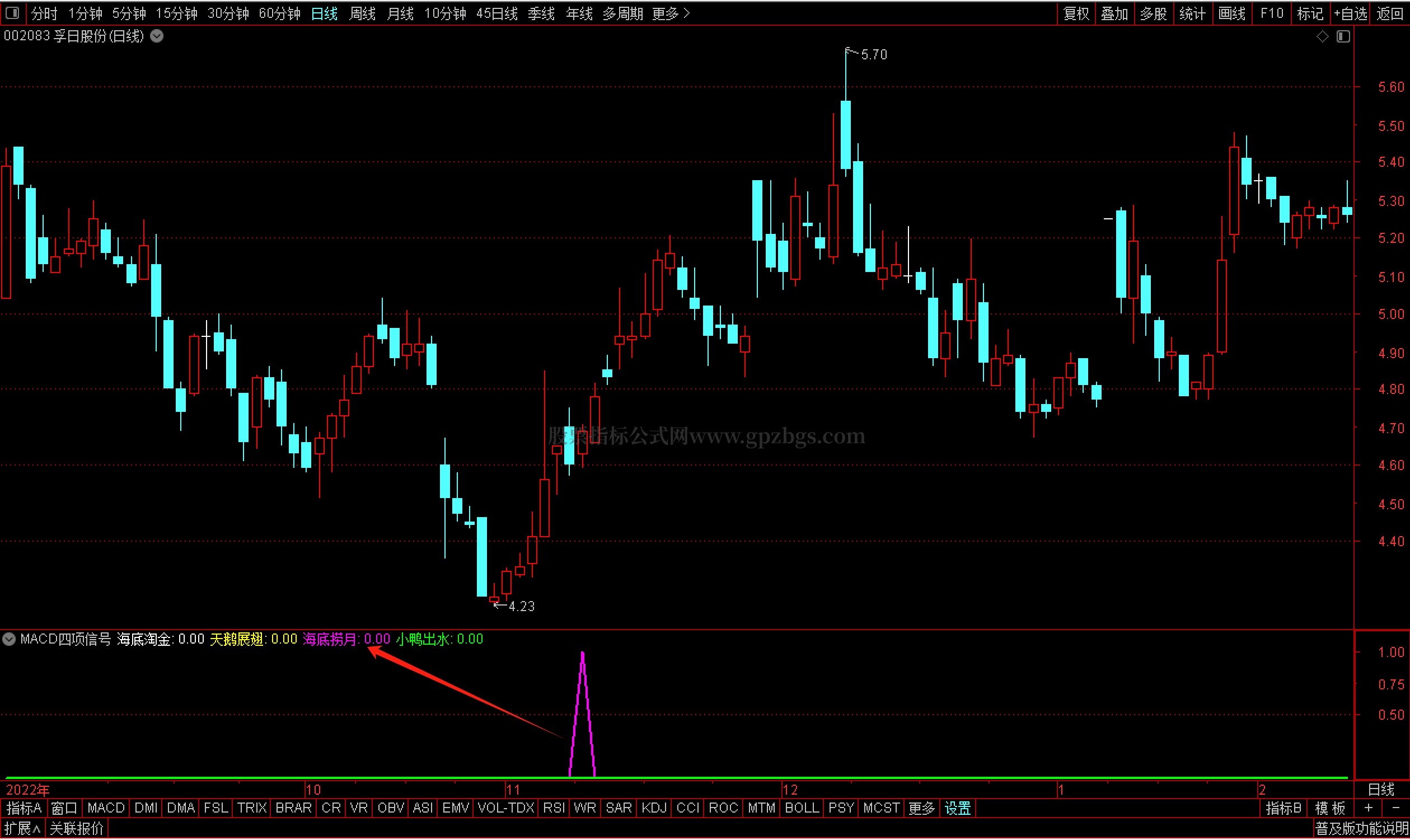Viewport: 1410px width, 840px height.
Task: Open indicator 设置 settings
Action: click(x=958, y=809)
